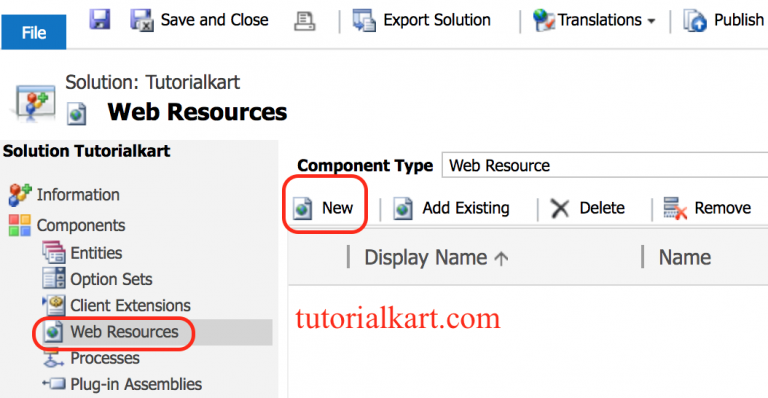The image size is (768, 398).
Task: Open the Translations dropdown arrow
Action: tap(651, 21)
